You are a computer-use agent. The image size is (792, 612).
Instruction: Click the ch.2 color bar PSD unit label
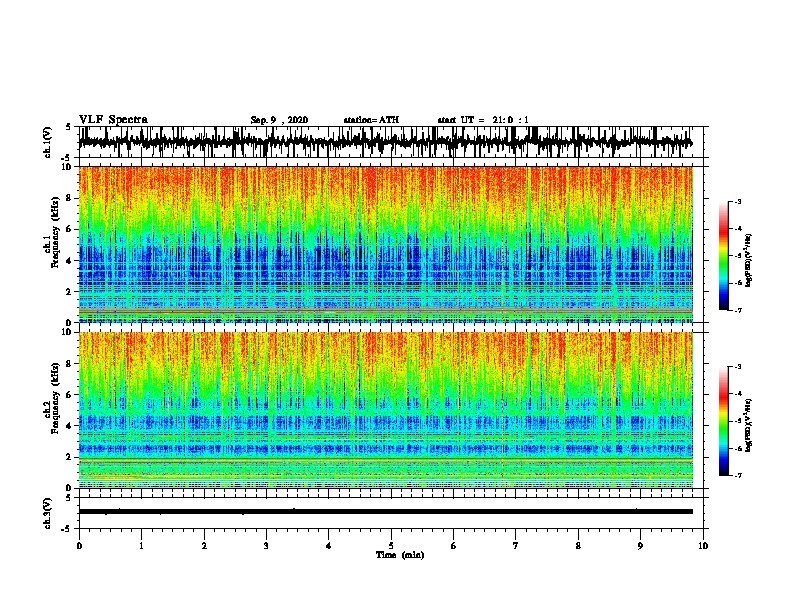749,425
